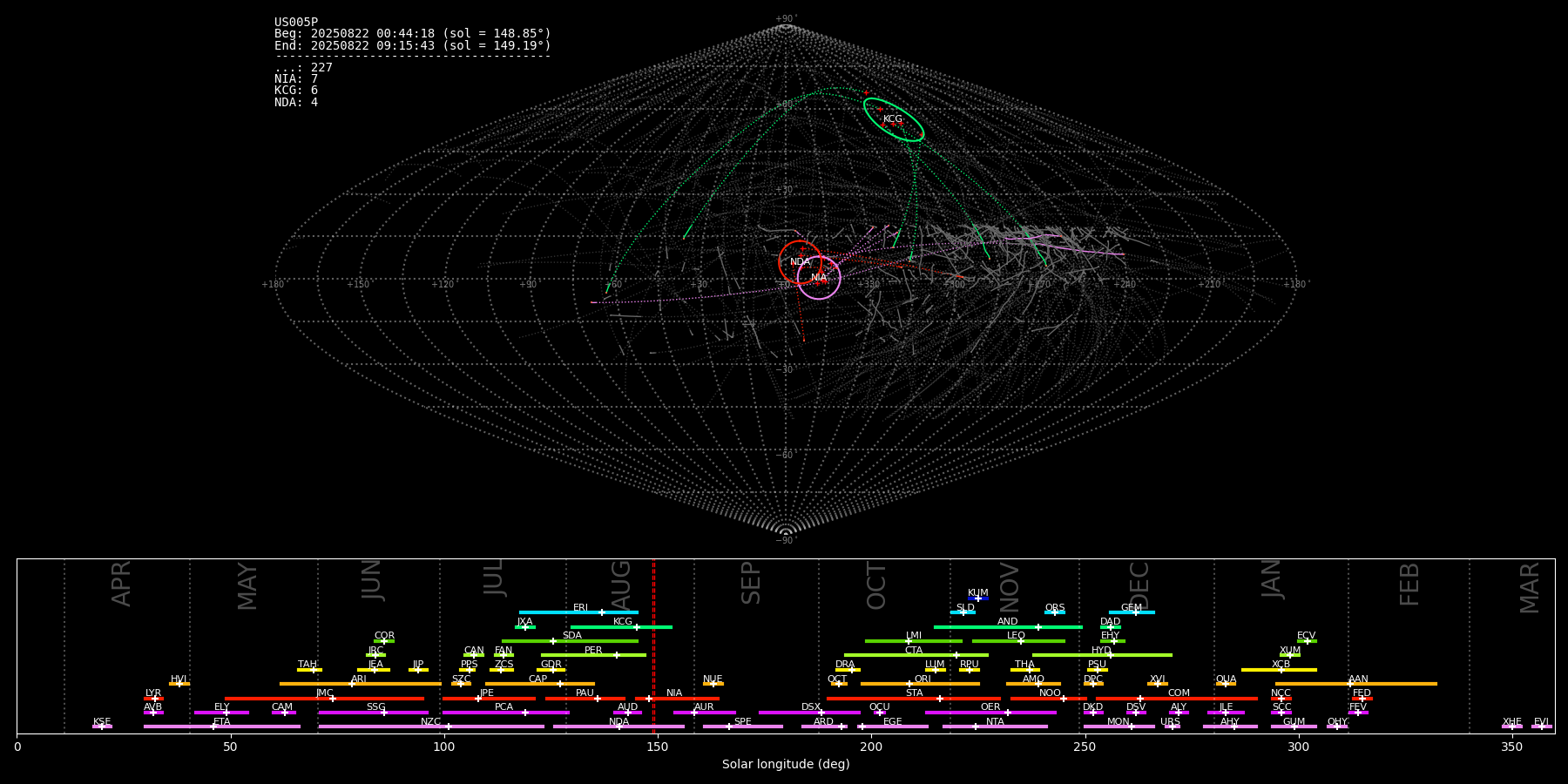Click the COR shower label in timeline

[384, 636]
